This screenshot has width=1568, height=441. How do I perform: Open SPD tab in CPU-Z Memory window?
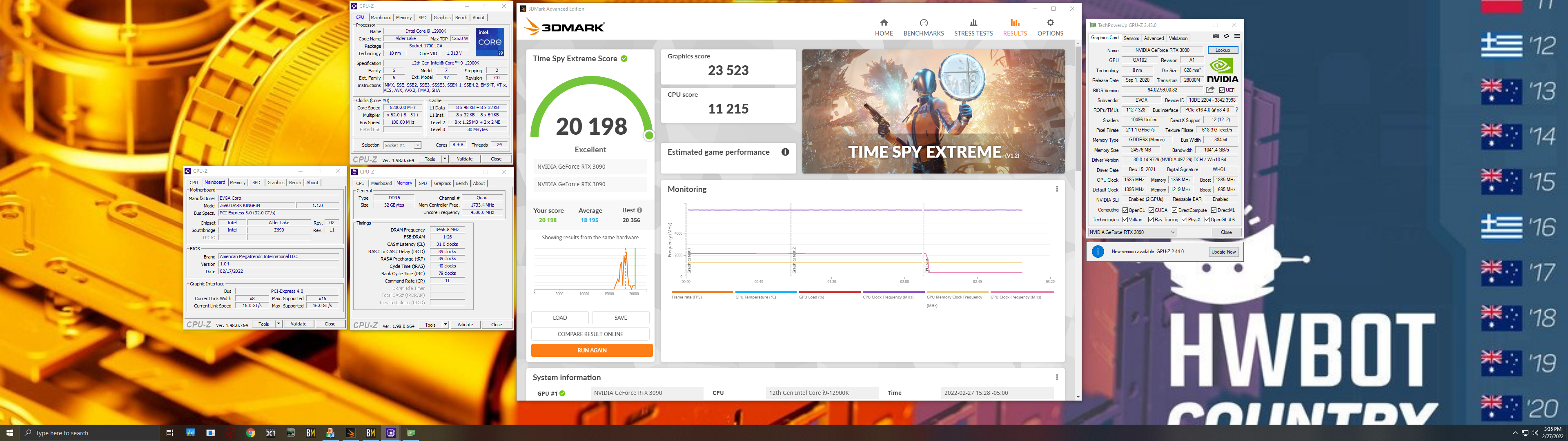423,183
